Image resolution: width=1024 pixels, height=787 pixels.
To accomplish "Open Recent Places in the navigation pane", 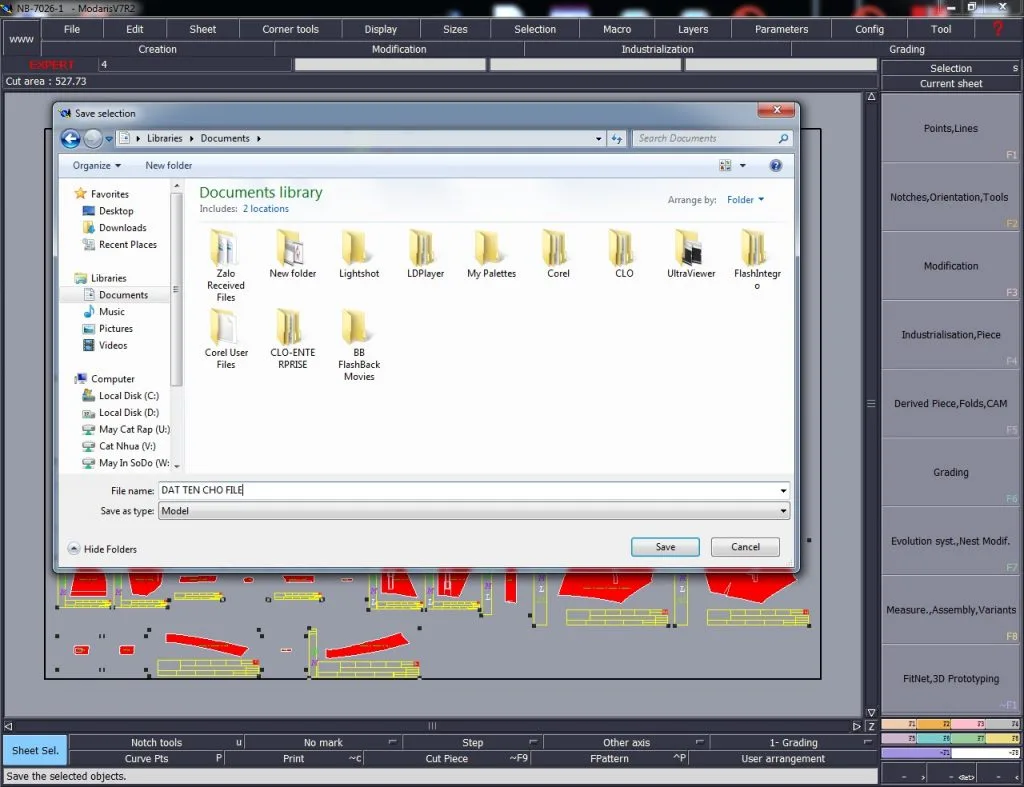I will coord(127,245).
